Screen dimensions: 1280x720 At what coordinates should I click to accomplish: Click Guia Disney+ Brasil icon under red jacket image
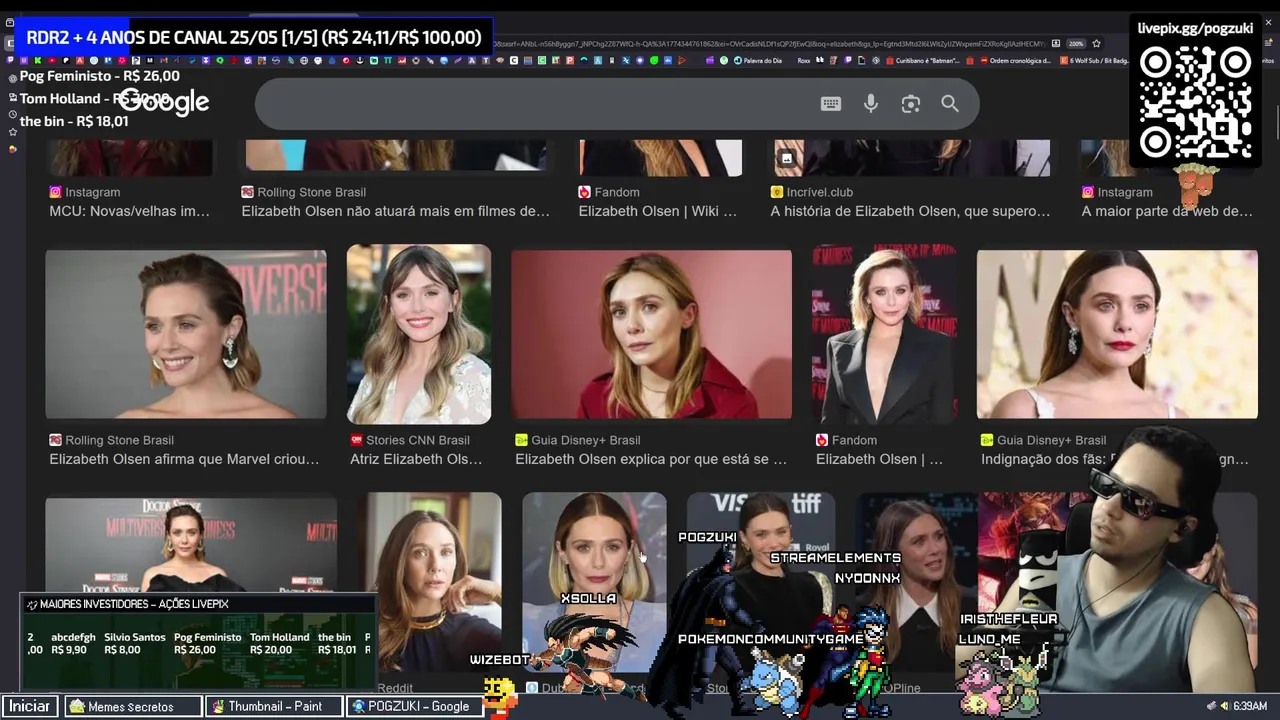tap(521, 440)
